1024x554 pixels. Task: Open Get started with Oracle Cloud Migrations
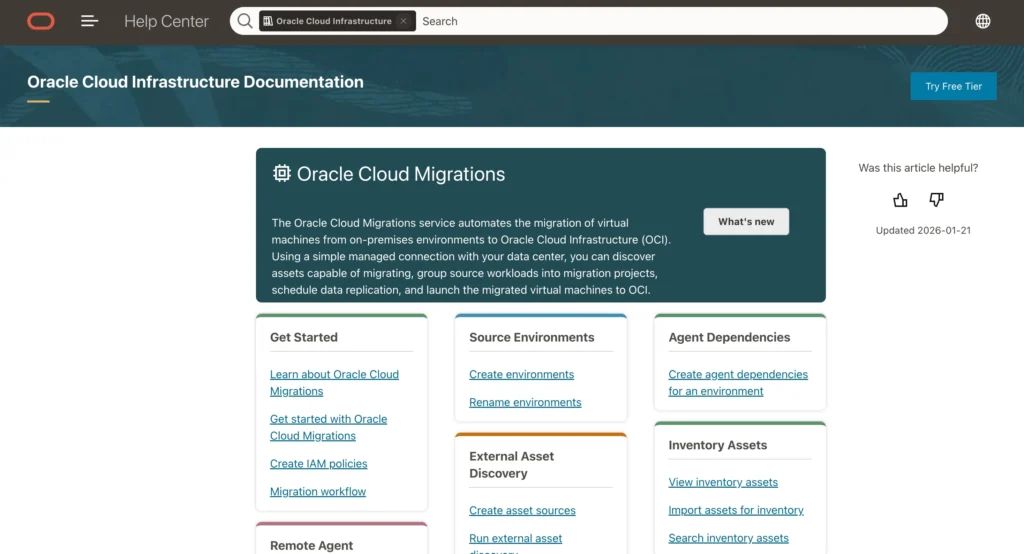click(328, 427)
